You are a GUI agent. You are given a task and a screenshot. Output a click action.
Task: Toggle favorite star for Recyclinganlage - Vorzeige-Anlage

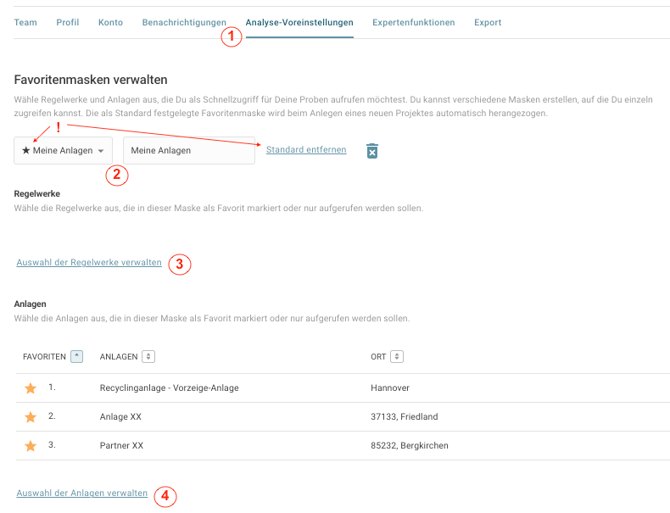pos(30,388)
